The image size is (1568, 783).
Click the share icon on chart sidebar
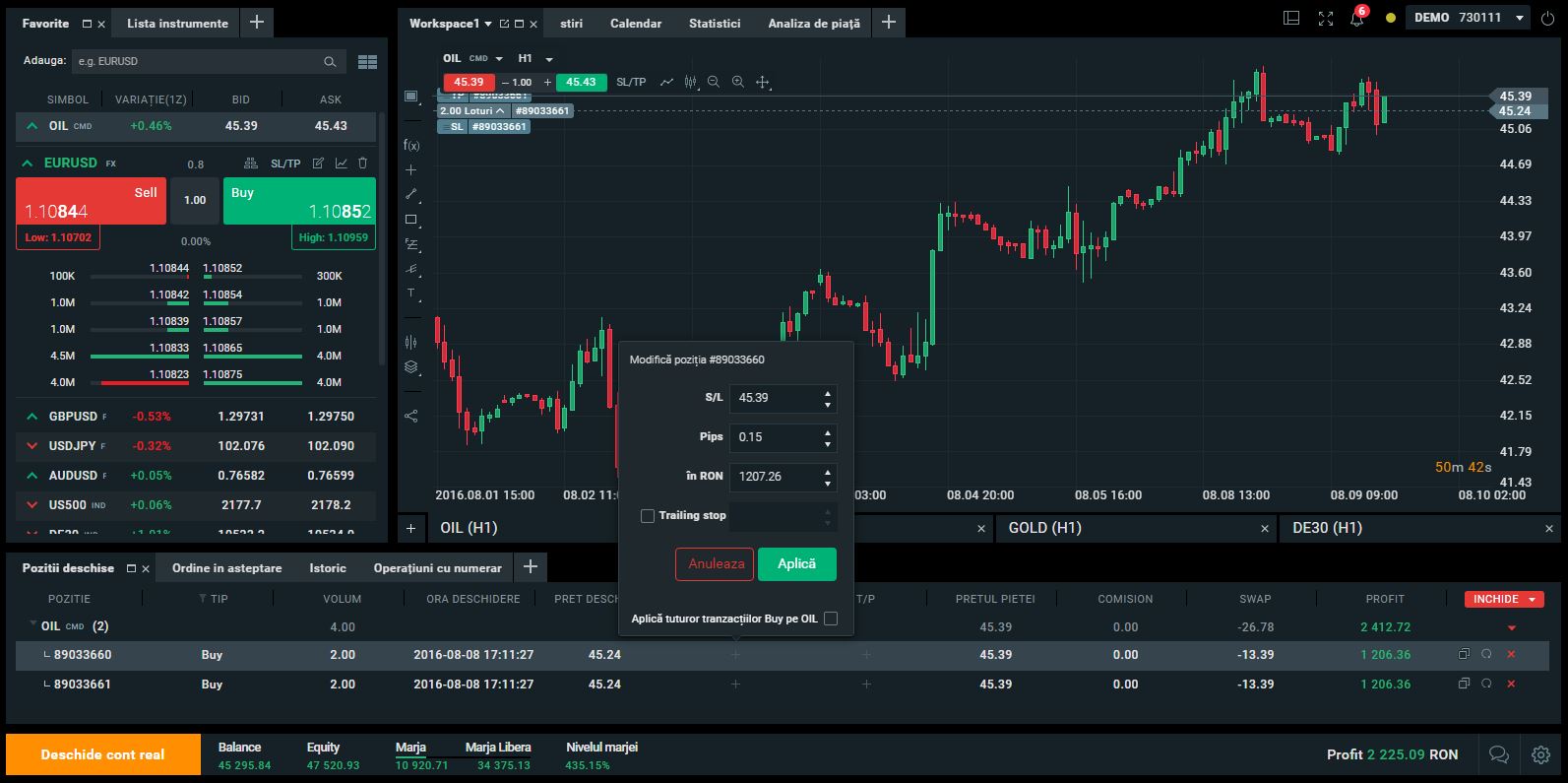tap(411, 416)
